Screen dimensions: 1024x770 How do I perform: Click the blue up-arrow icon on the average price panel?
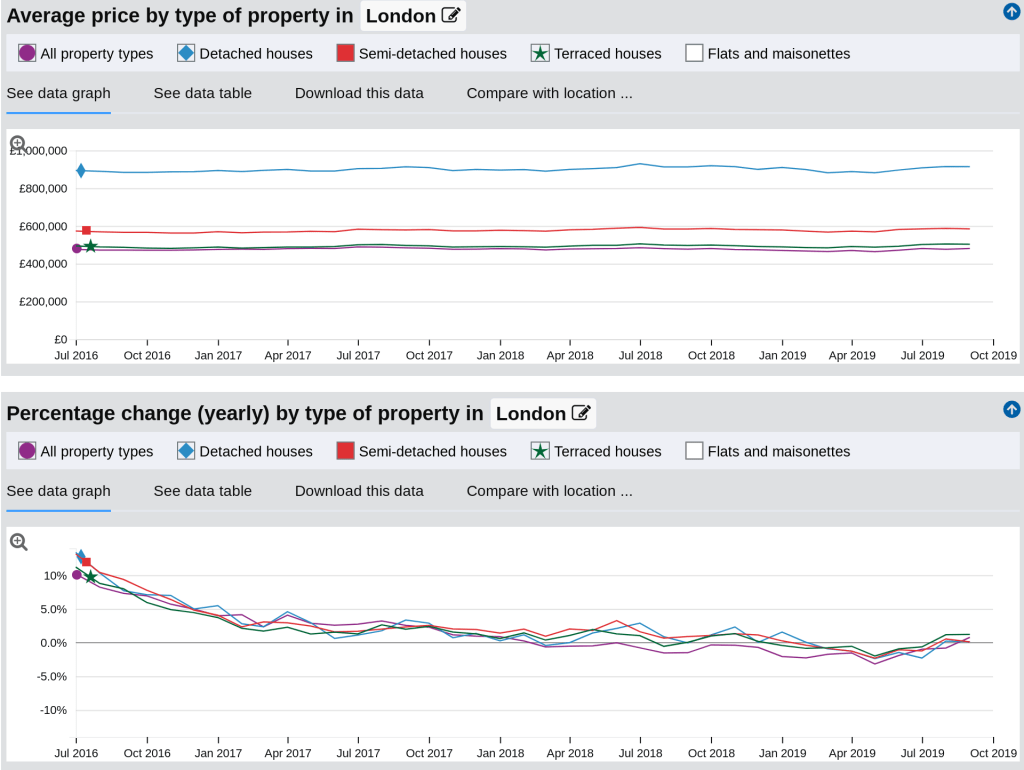[x=1011, y=12]
